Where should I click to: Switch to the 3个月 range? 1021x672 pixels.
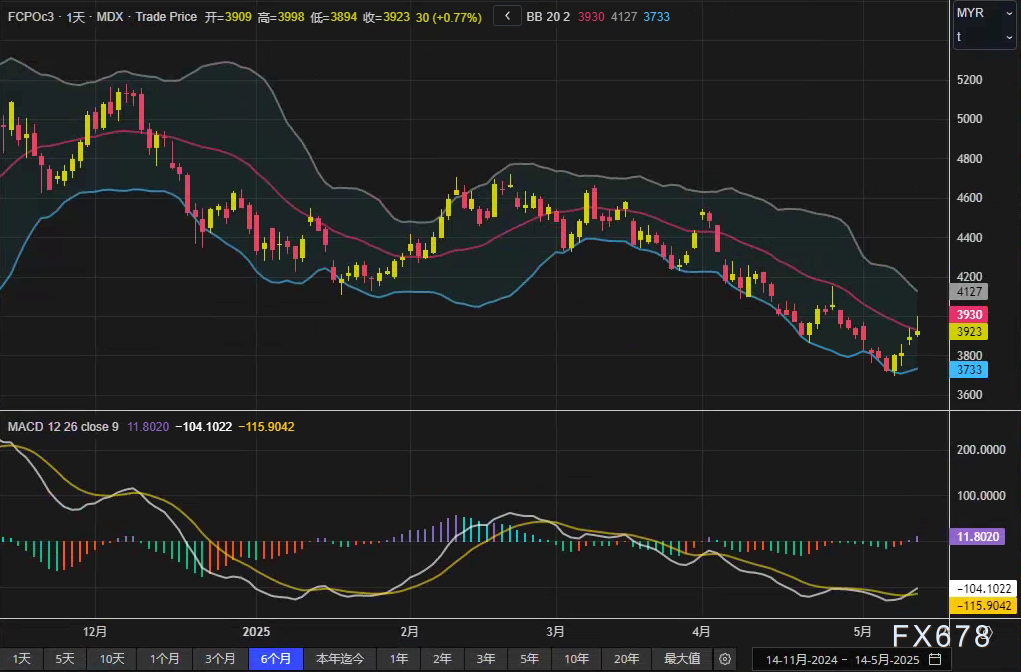point(219,659)
